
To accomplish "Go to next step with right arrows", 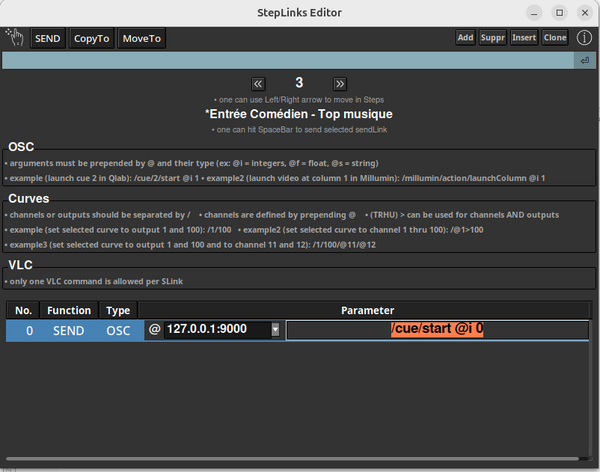I will pyautogui.click(x=340, y=84).
